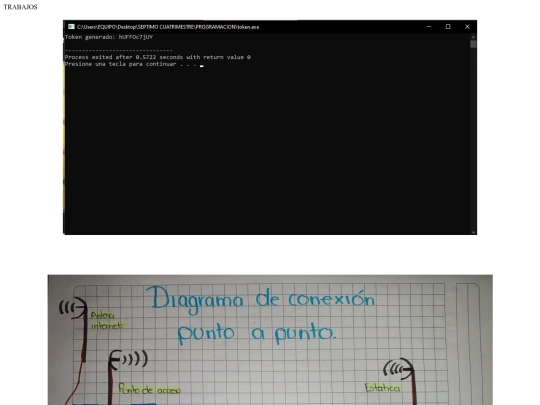Click the 'Punto de acceso' label

click(149, 389)
